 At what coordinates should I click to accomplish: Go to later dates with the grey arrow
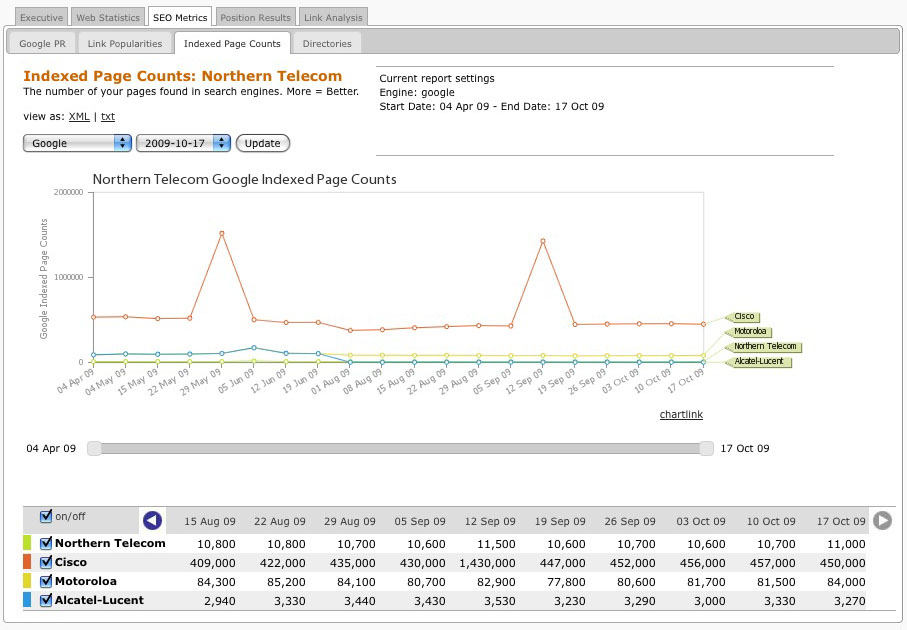tap(882, 521)
